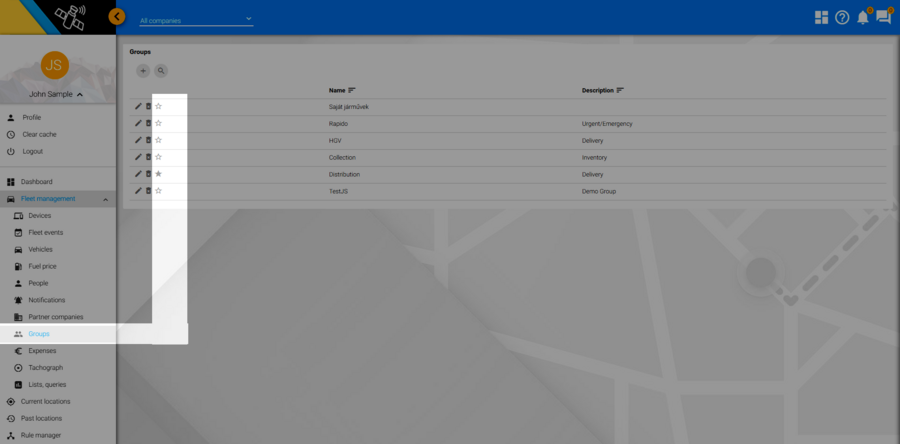Open the messages chat icon in header

[x=883, y=17]
